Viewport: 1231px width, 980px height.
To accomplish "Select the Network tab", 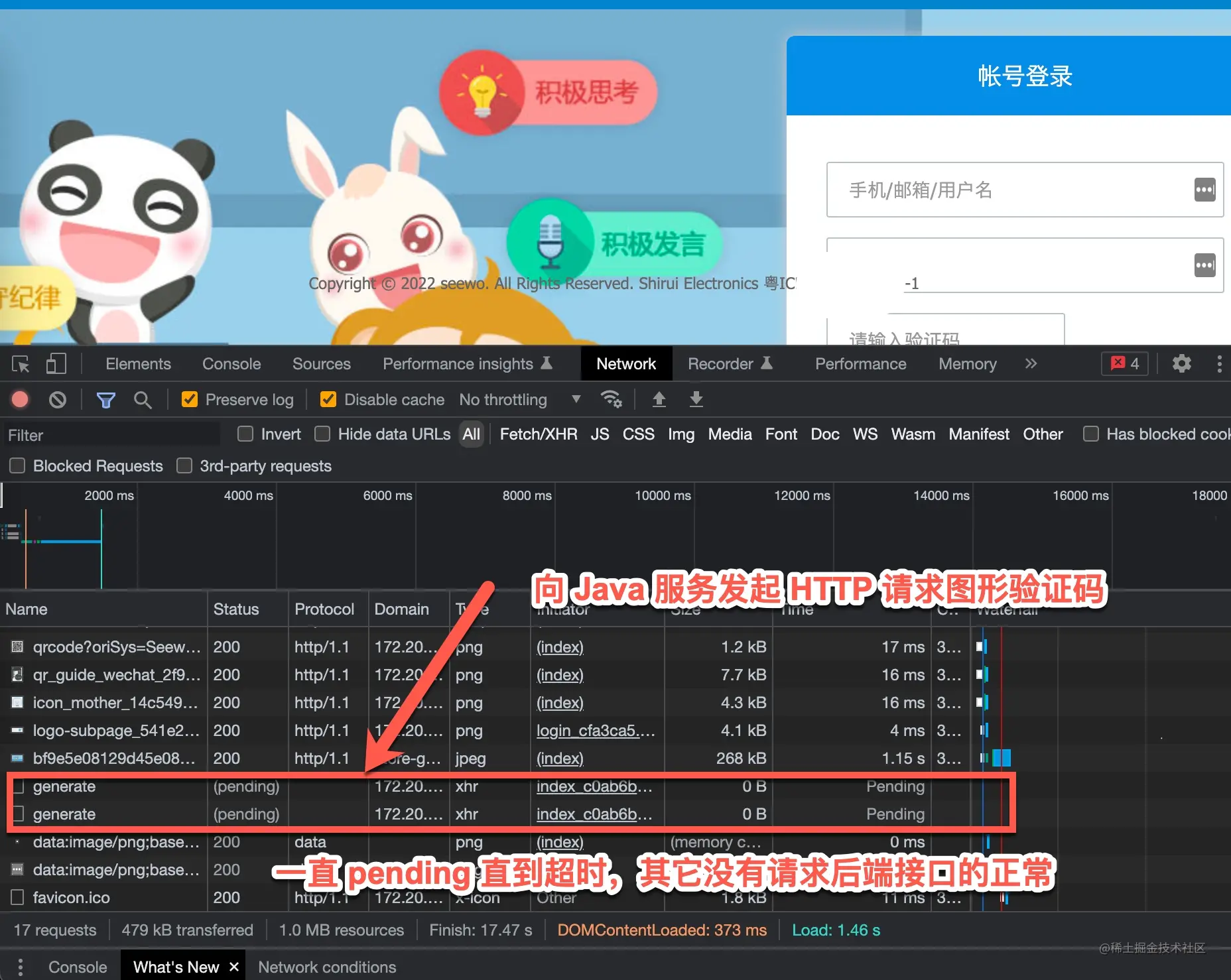I will [x=626, y=364].
